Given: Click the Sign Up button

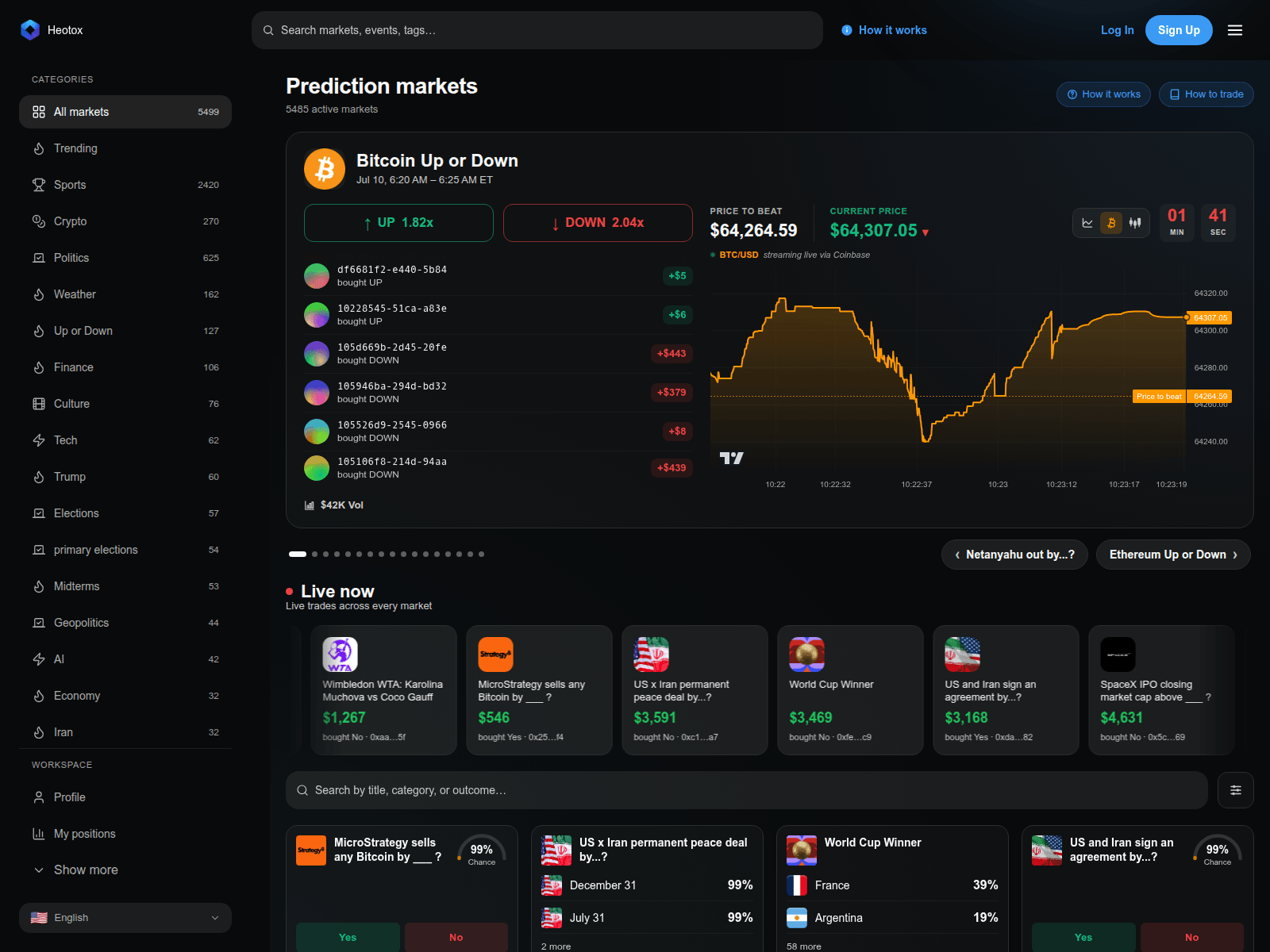Looking at the screenshot, I should 1179,30.
